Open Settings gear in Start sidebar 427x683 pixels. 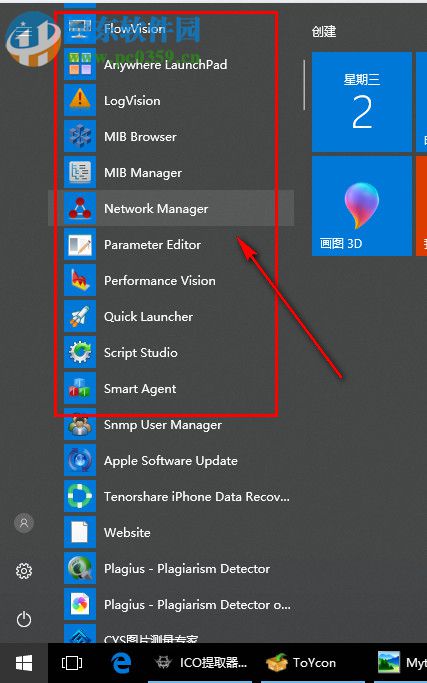(x=24, y=571)
